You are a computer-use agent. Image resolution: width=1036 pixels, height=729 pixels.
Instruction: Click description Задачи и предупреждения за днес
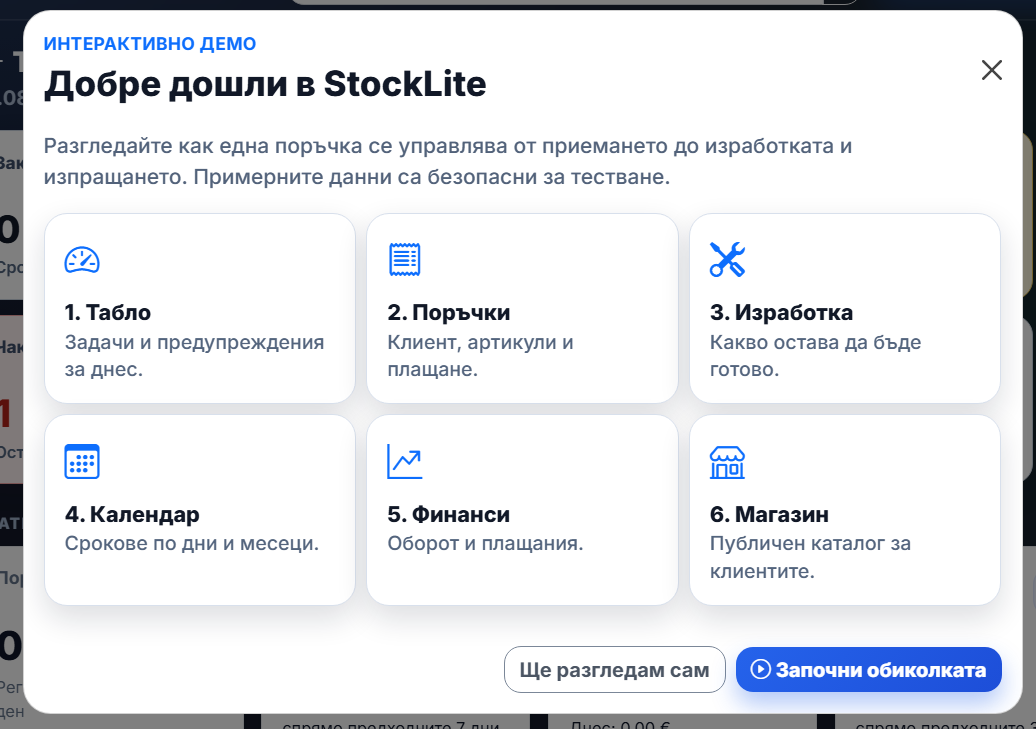tap(194, 356)
